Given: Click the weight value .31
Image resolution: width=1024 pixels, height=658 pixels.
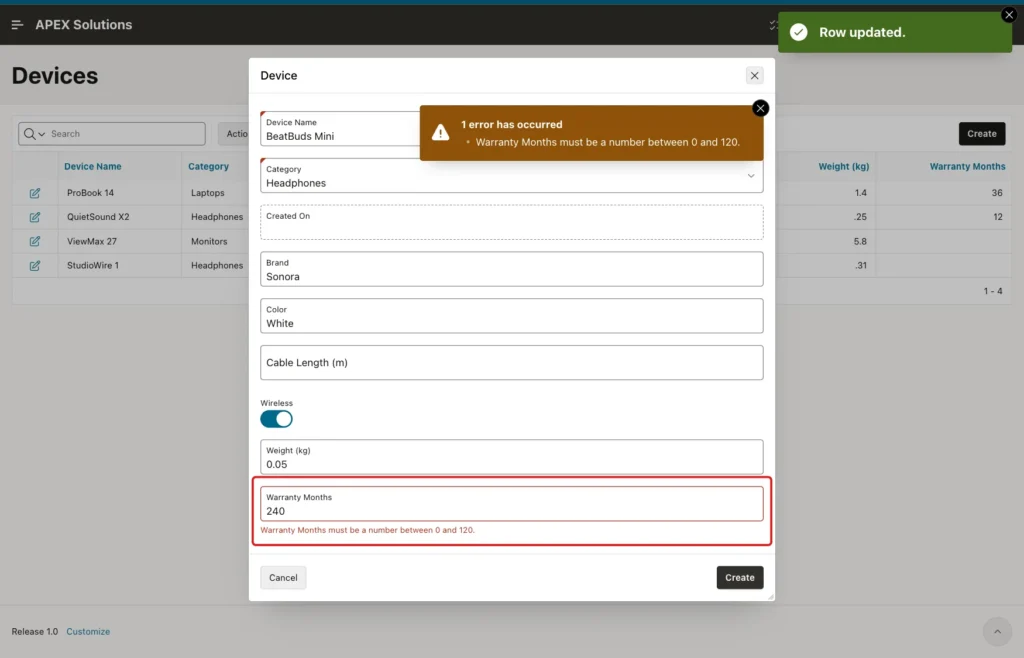Looking at the screenshot, I should pos(861,266).
